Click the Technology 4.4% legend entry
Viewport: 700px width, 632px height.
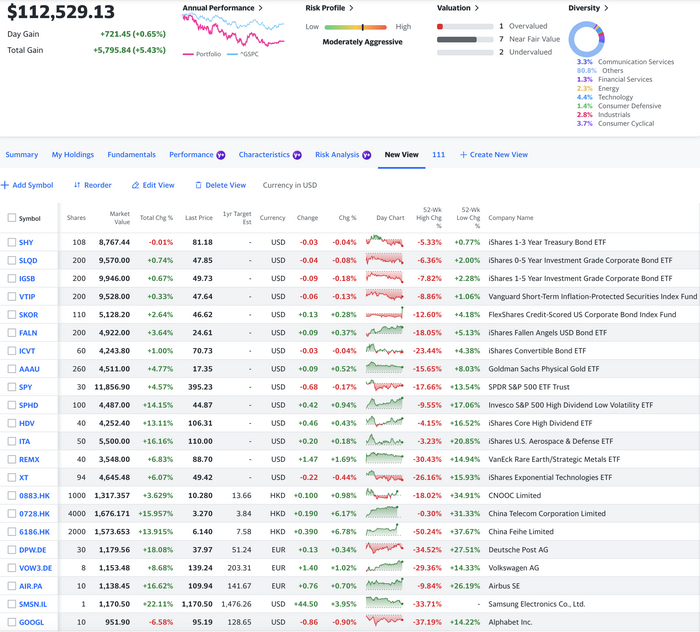604,97
